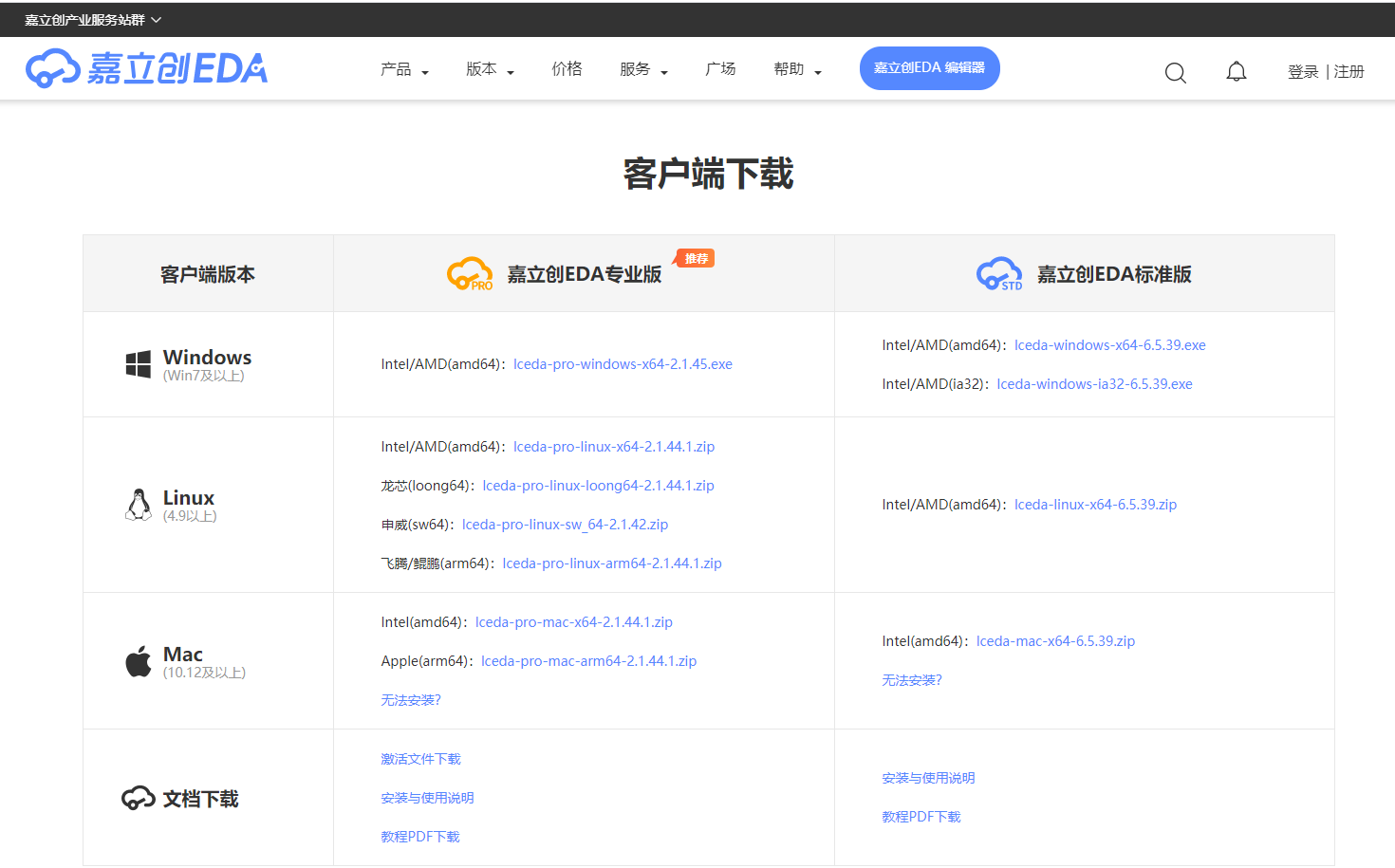Click the 文档下载 cloud icon
The height and width of the screenshot is (868, 1395).
(139, 798)
